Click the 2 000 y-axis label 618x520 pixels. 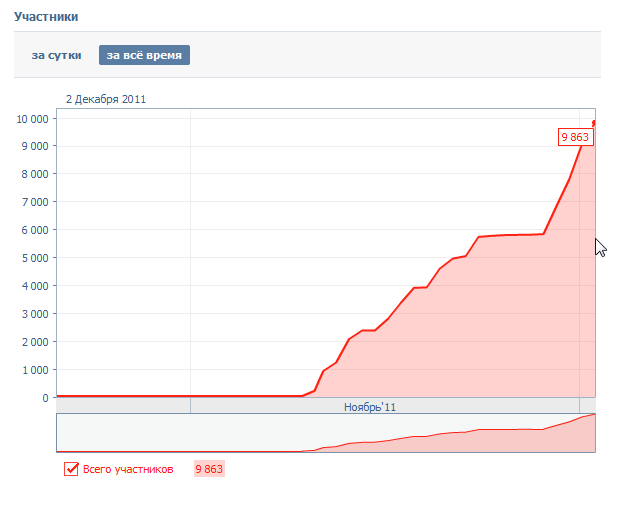pyautogui.click(x=35, y=342)
